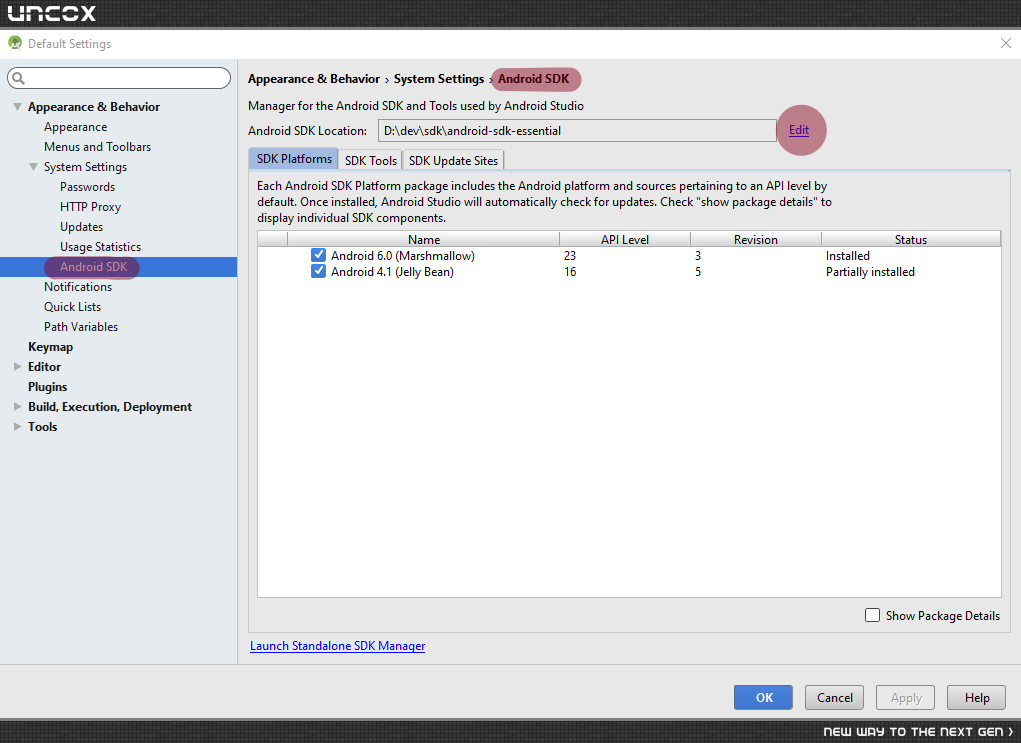Click 'Installed' status cell for Marshmallow
Viewport: 1021px width, 743px height.
(x=847, y=256)
